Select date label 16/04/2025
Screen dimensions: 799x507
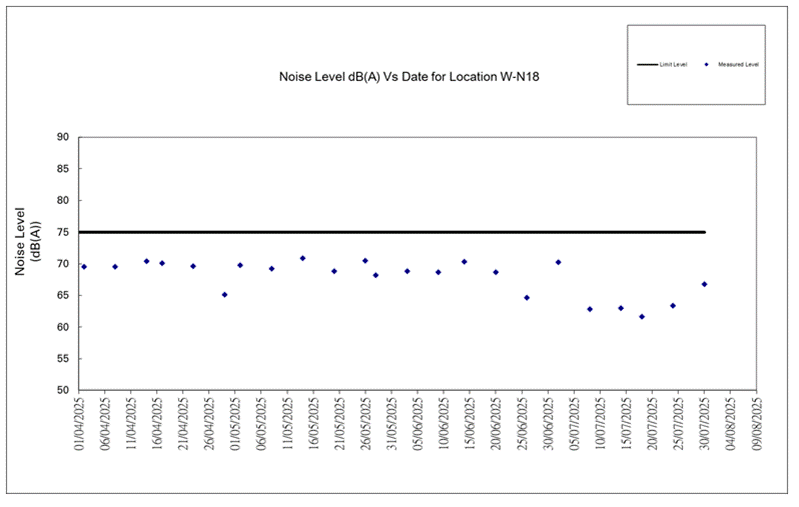(157, 424)
